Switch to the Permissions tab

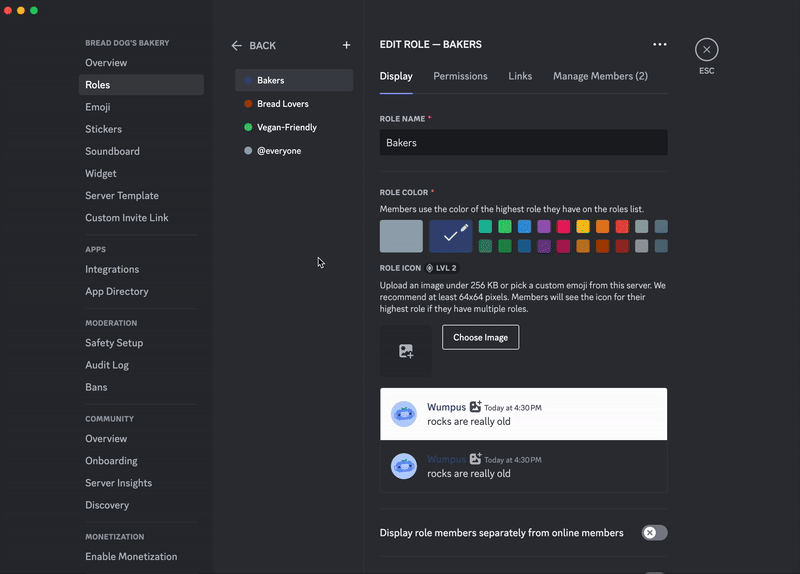(460, 76)
